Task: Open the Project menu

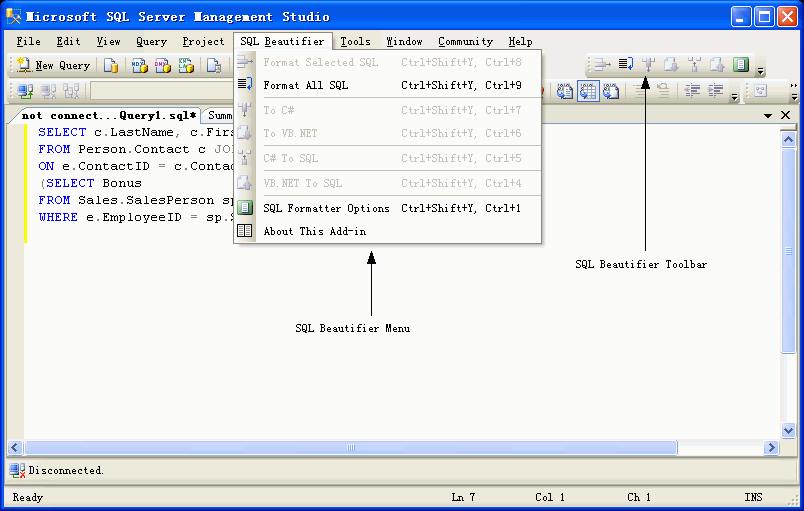Action: (203, 42)
